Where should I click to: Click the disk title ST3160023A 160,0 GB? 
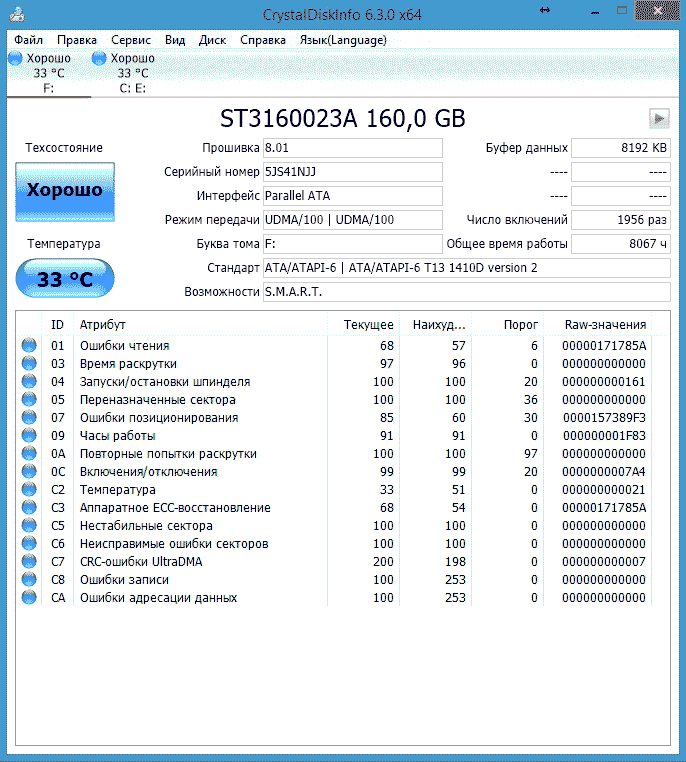pos(343,119)
